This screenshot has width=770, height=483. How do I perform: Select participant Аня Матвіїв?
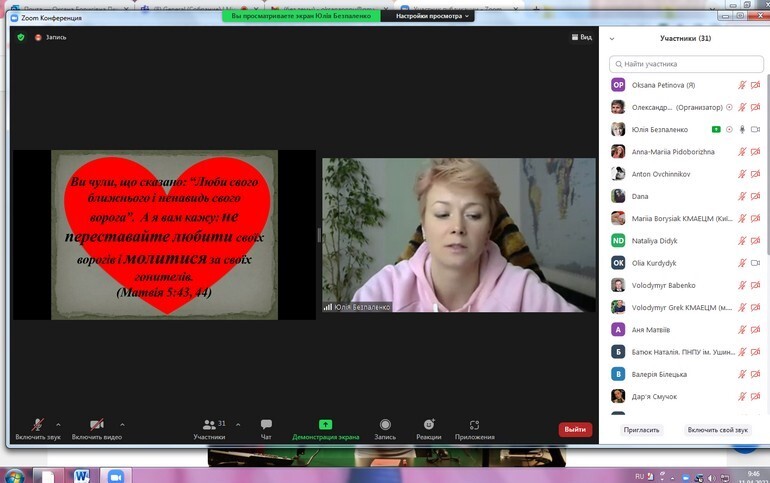click(686, 330)
